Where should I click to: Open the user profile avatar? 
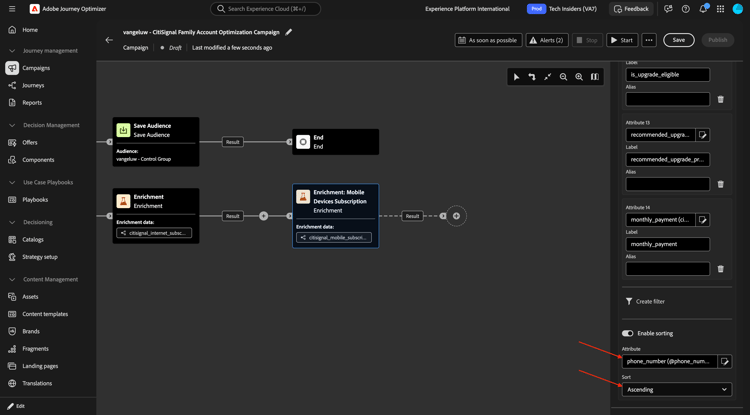point(738,9)
